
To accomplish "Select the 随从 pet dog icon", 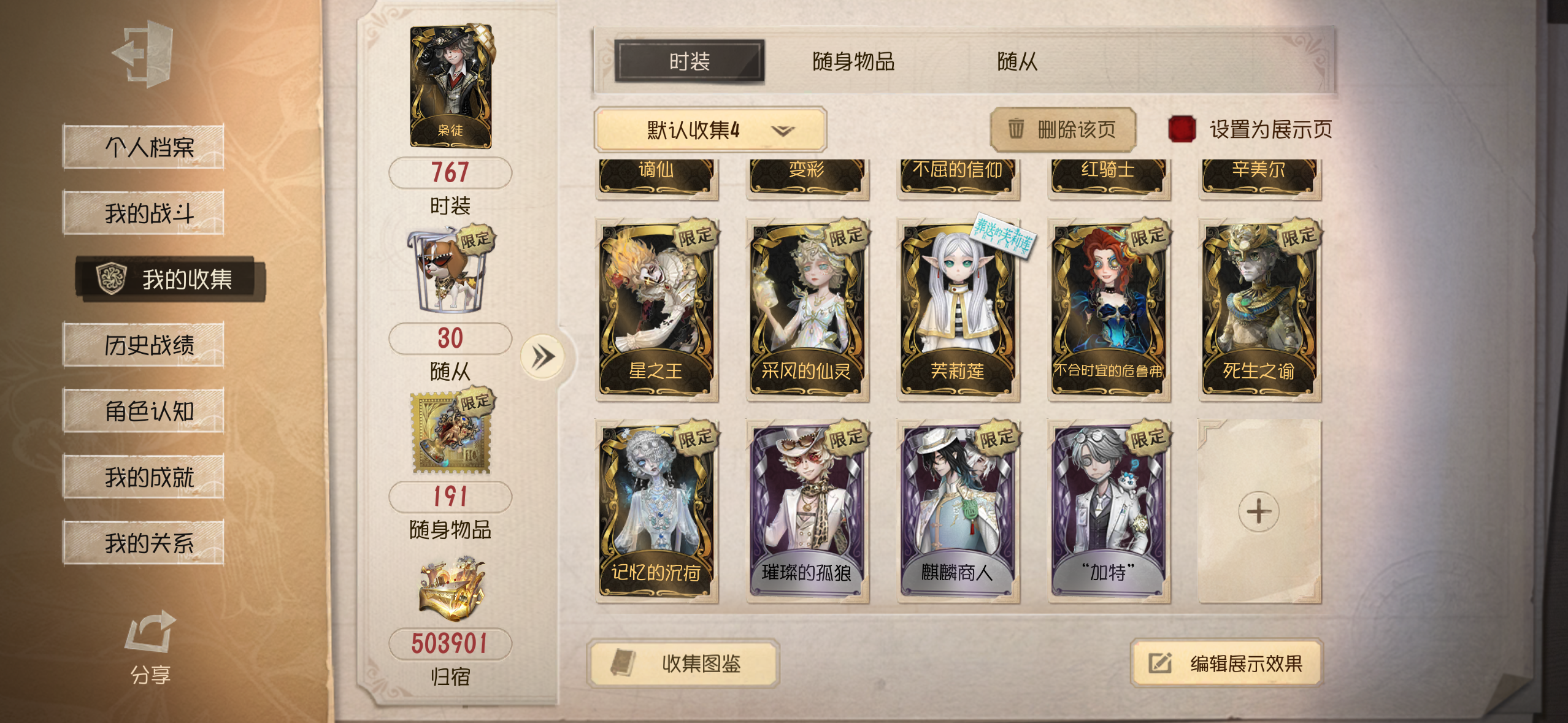I will (451, 270).
